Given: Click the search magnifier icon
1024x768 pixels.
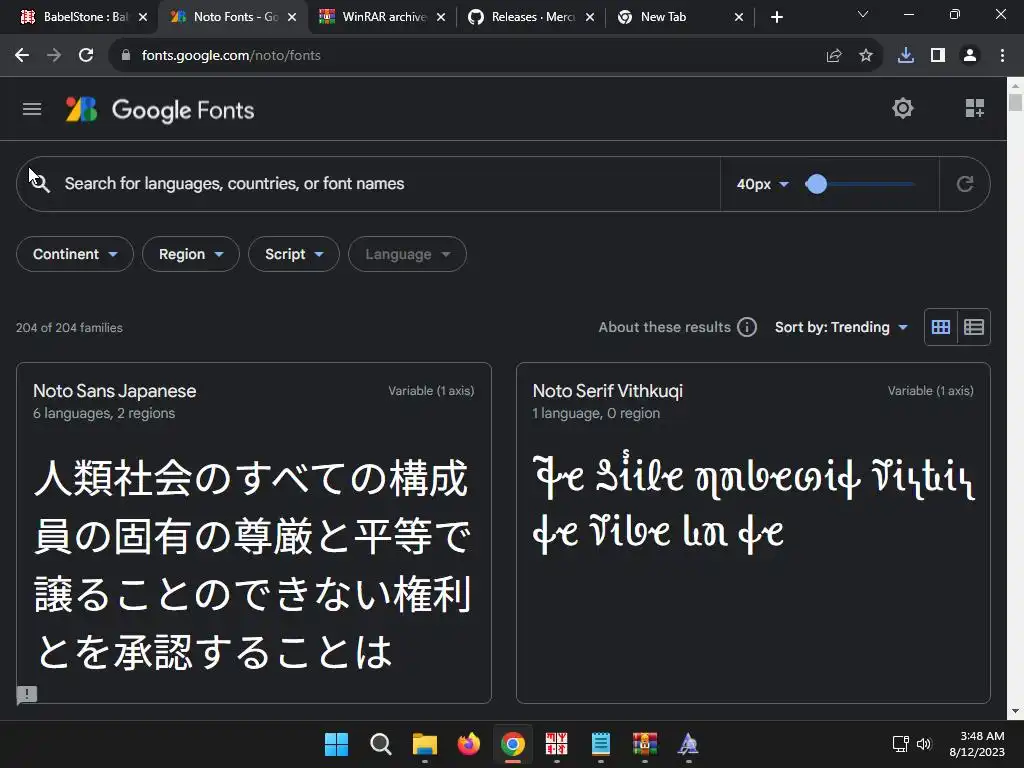Looking at the screenshot, I should click(40, 184).
